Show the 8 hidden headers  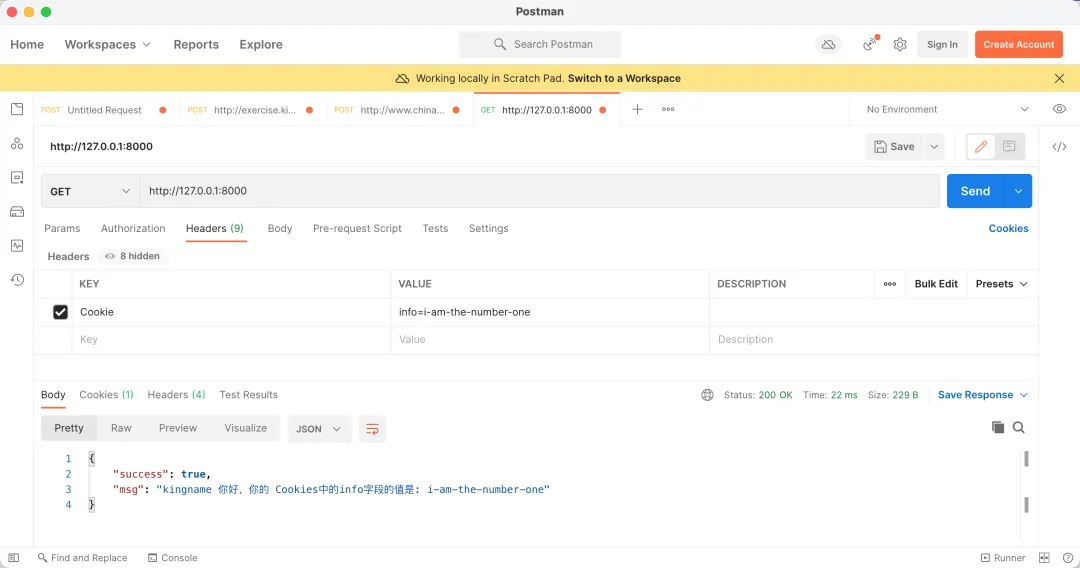[132, 256]
